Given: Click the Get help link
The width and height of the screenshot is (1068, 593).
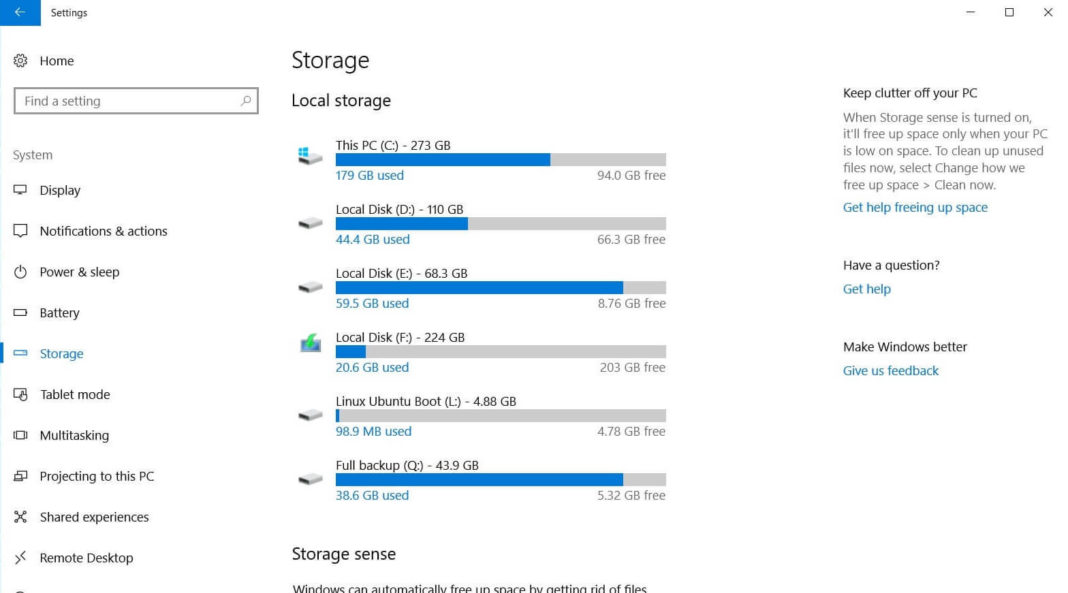Looking at the screenshot, I should [866, 288].
